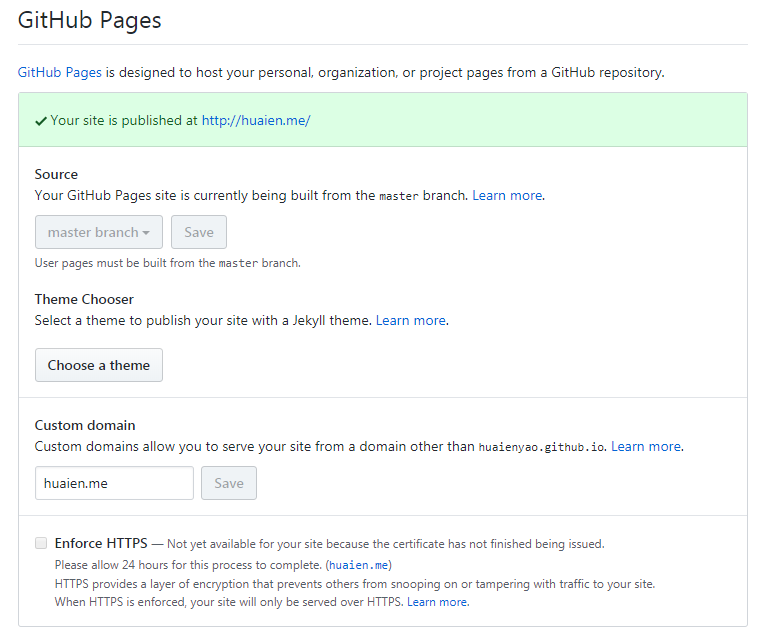The image size is (772, 642).
Task: Open the published site link http://huaien.me/
Action: (256, 121)
